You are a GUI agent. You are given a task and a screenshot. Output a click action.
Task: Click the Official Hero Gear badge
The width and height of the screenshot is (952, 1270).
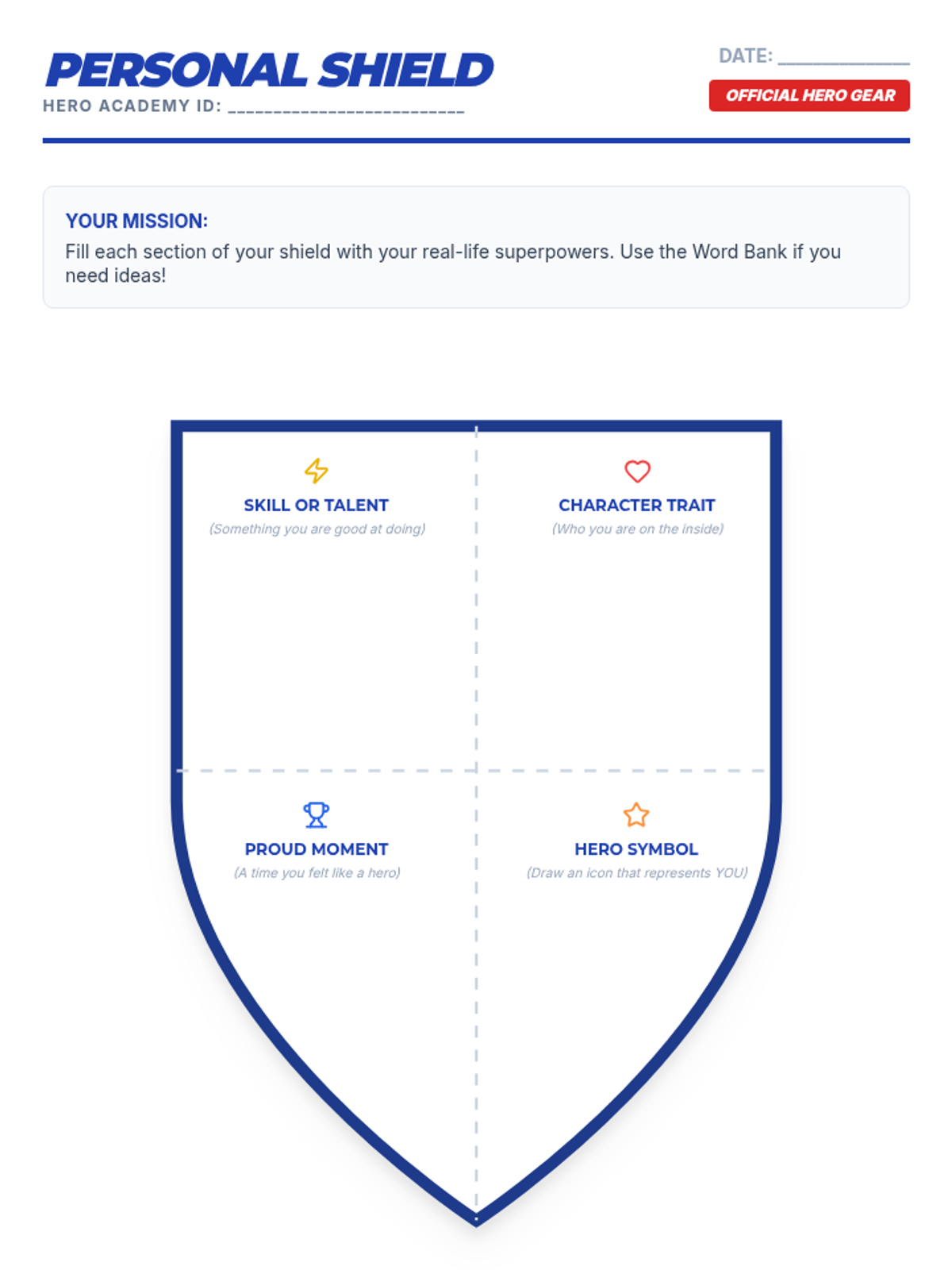(x=809, y=96)
